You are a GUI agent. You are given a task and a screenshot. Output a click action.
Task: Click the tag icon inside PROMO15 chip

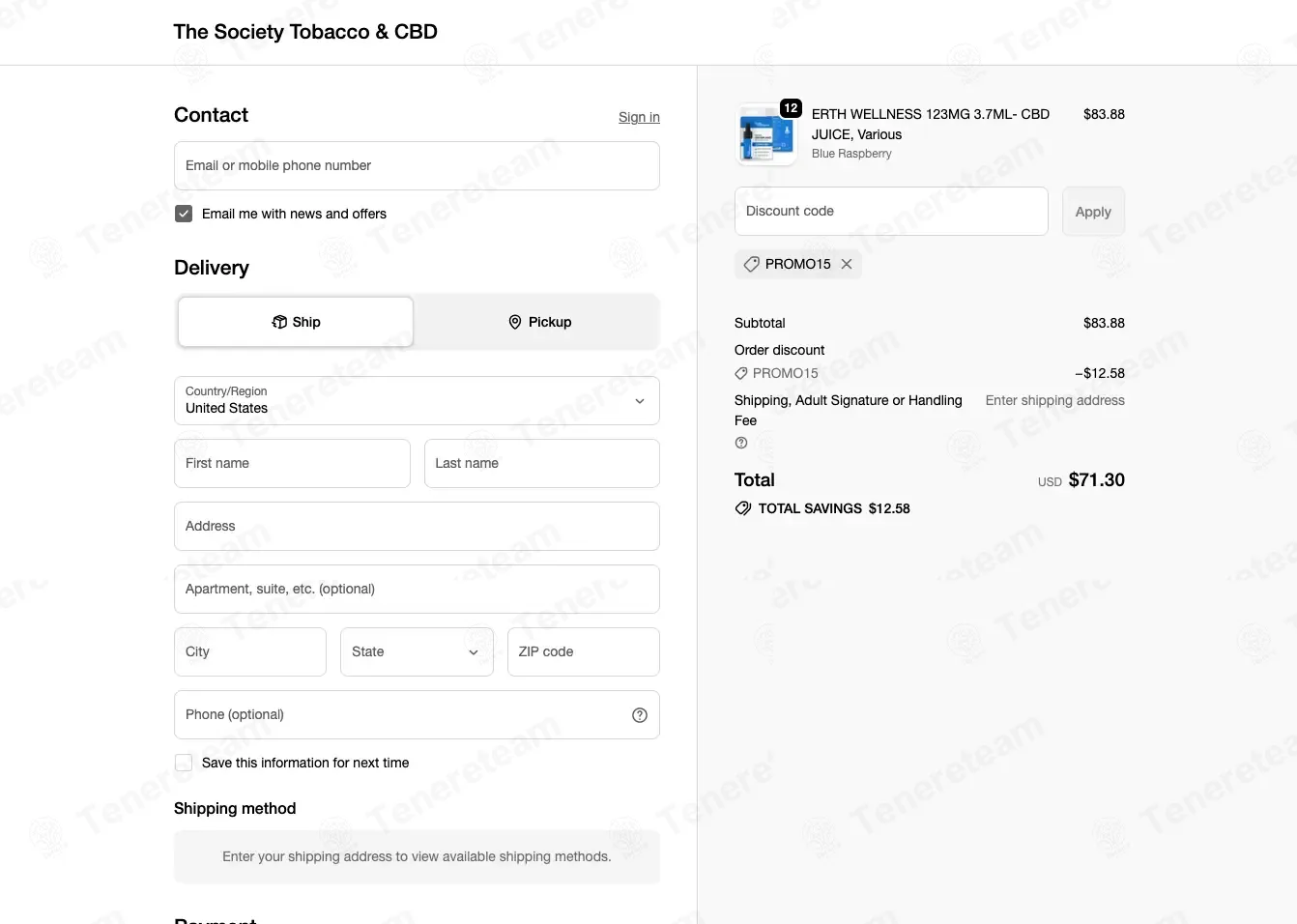pyautogui.click(x=751, y=264)
